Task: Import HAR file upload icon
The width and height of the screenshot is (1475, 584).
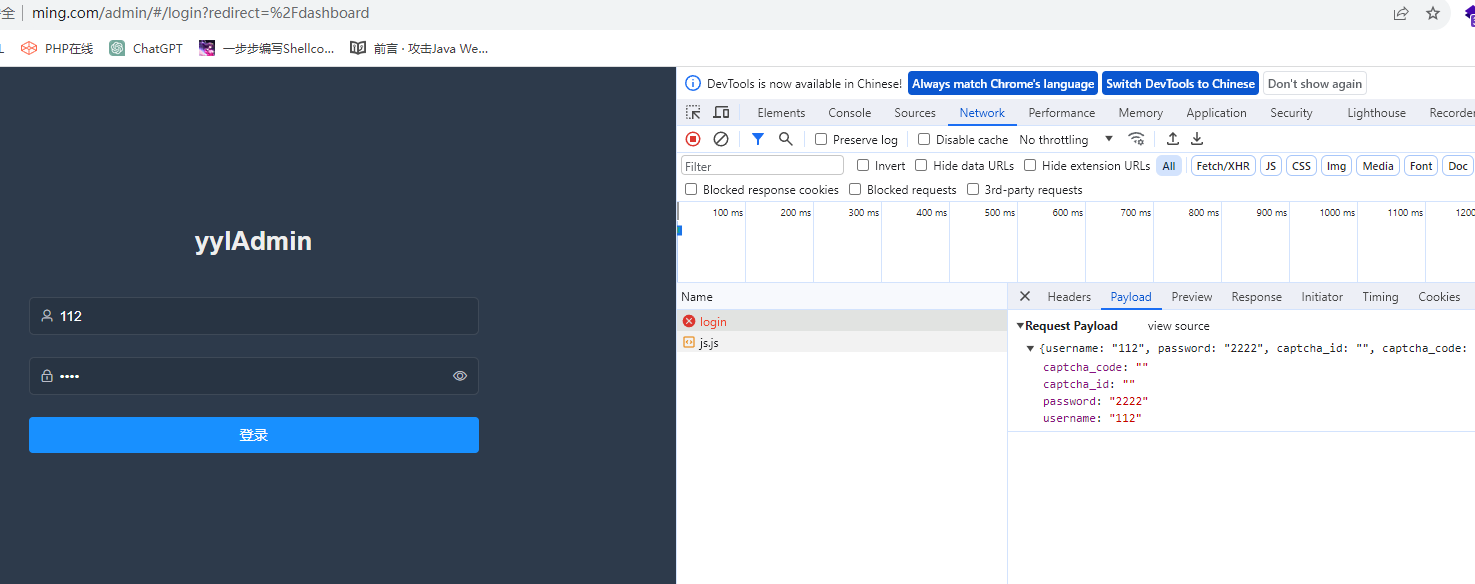Action: tap(1173, 139)
